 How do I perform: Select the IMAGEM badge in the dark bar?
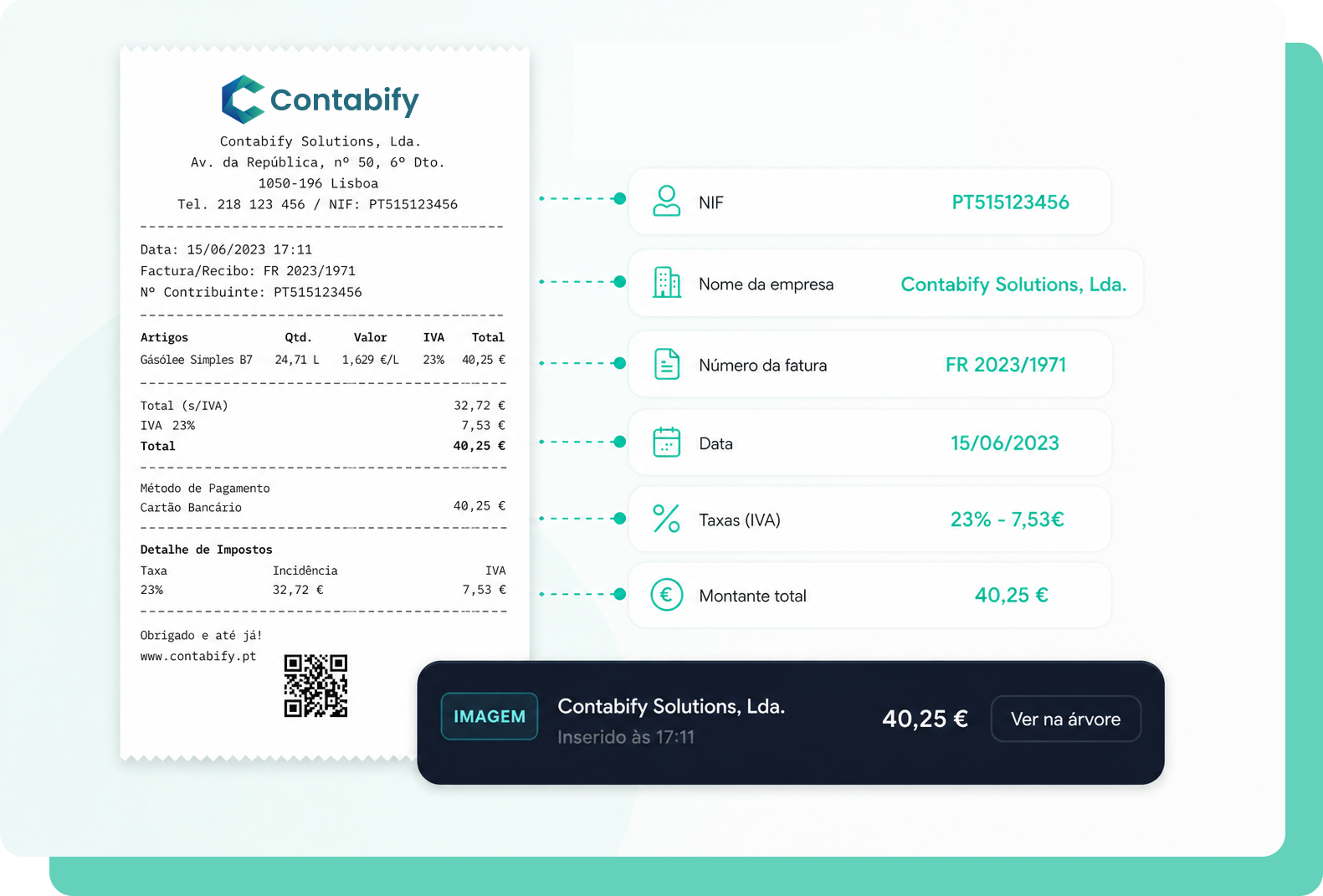(x=490, y=716)
